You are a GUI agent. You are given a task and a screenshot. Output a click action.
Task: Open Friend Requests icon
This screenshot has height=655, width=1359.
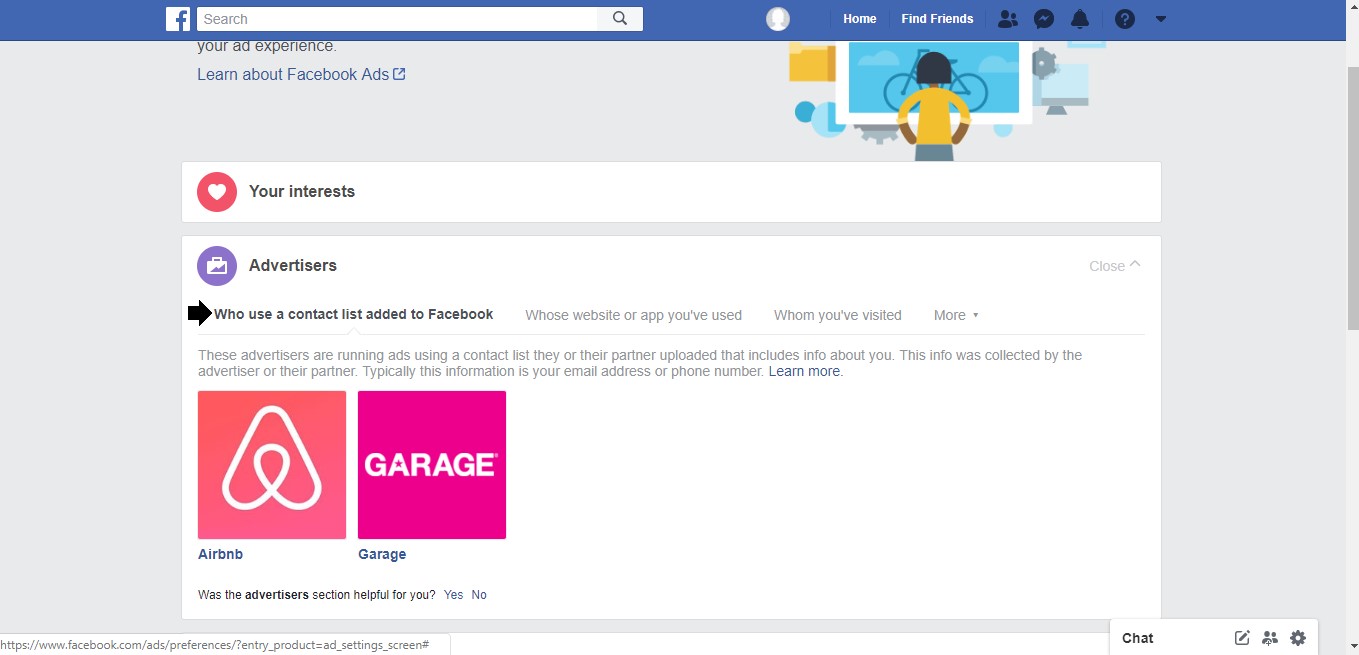1007,19
